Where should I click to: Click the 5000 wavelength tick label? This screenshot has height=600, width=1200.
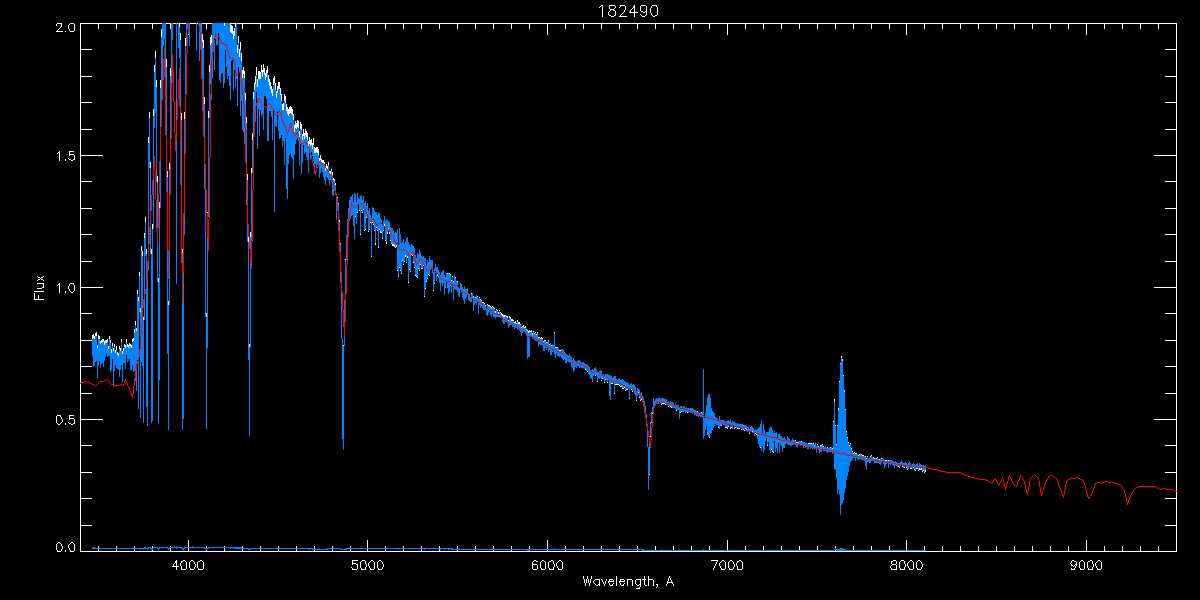point(367,565)
